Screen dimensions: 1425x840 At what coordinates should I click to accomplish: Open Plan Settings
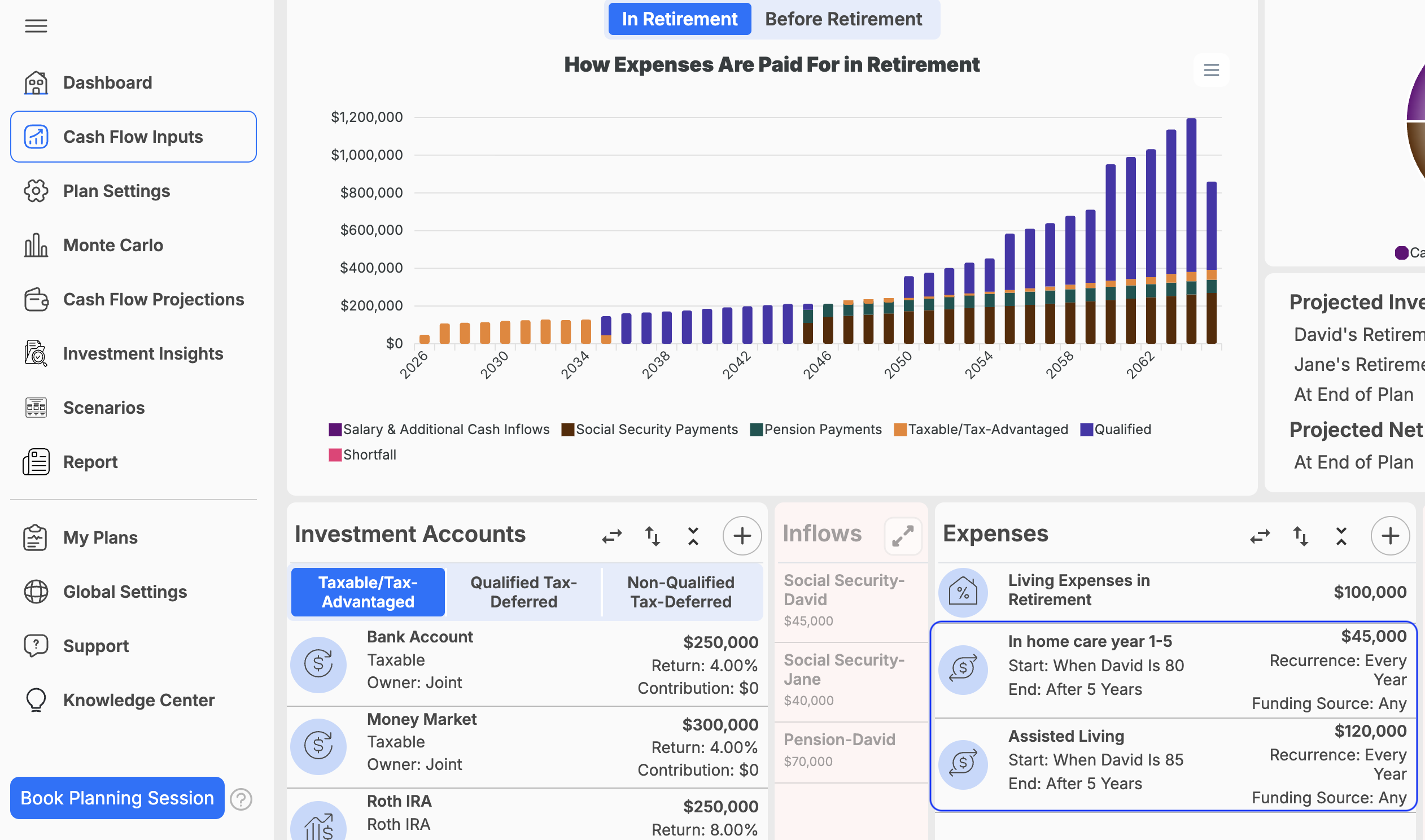pyautogui.click(x=133, y=191)
